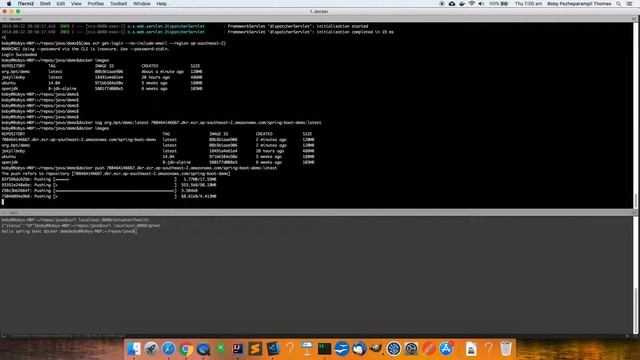Open IntelliJ IDEA from the dock

(x=238, y=349)
